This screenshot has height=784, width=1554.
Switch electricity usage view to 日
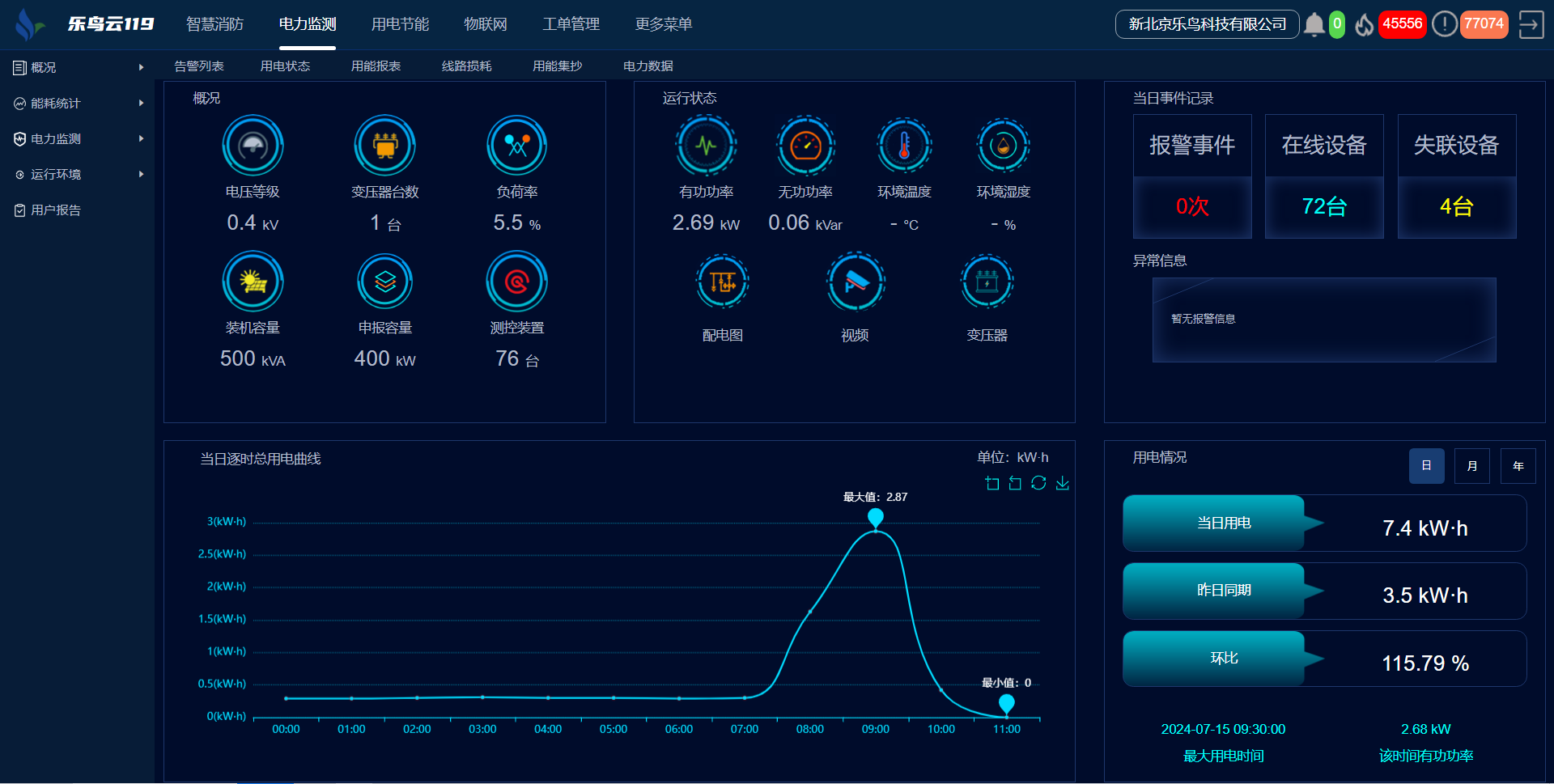1426,466
